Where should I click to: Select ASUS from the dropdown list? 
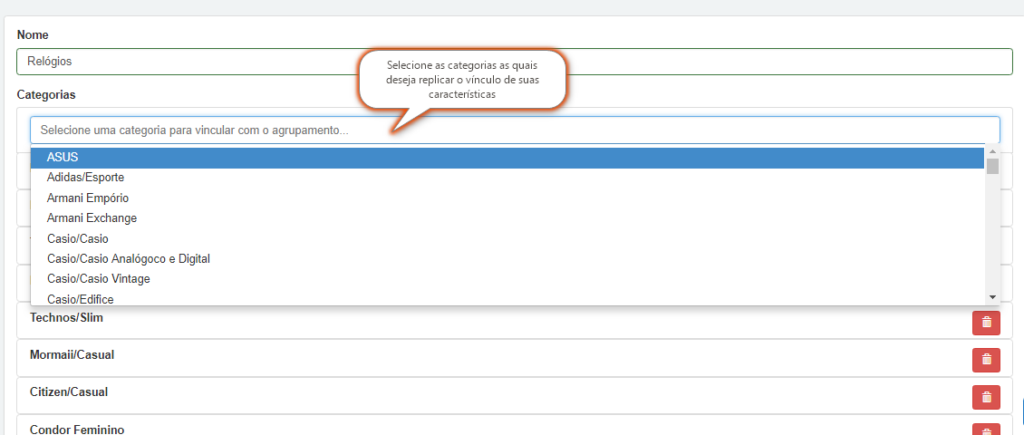coord(507,157)
